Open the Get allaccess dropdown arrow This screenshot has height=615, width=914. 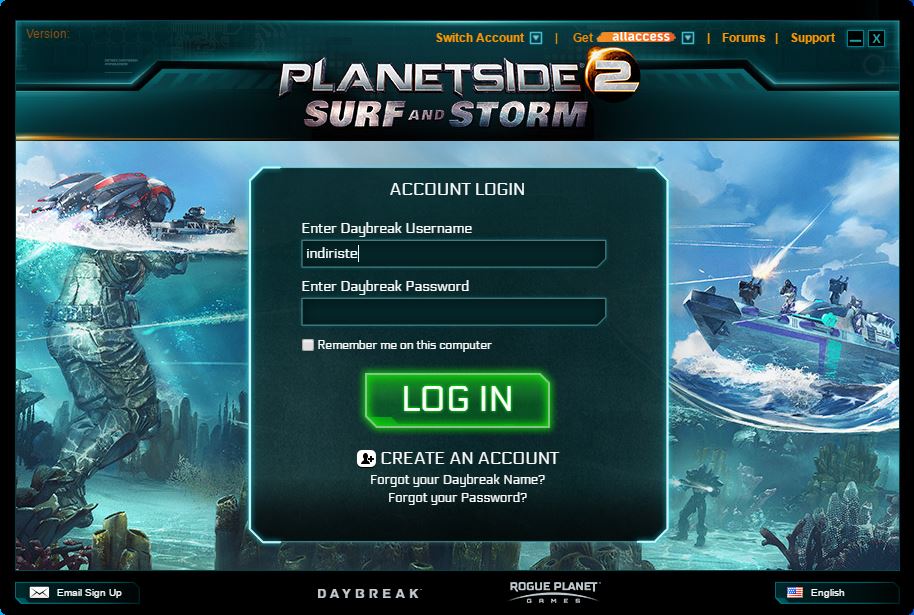point(688,38)
